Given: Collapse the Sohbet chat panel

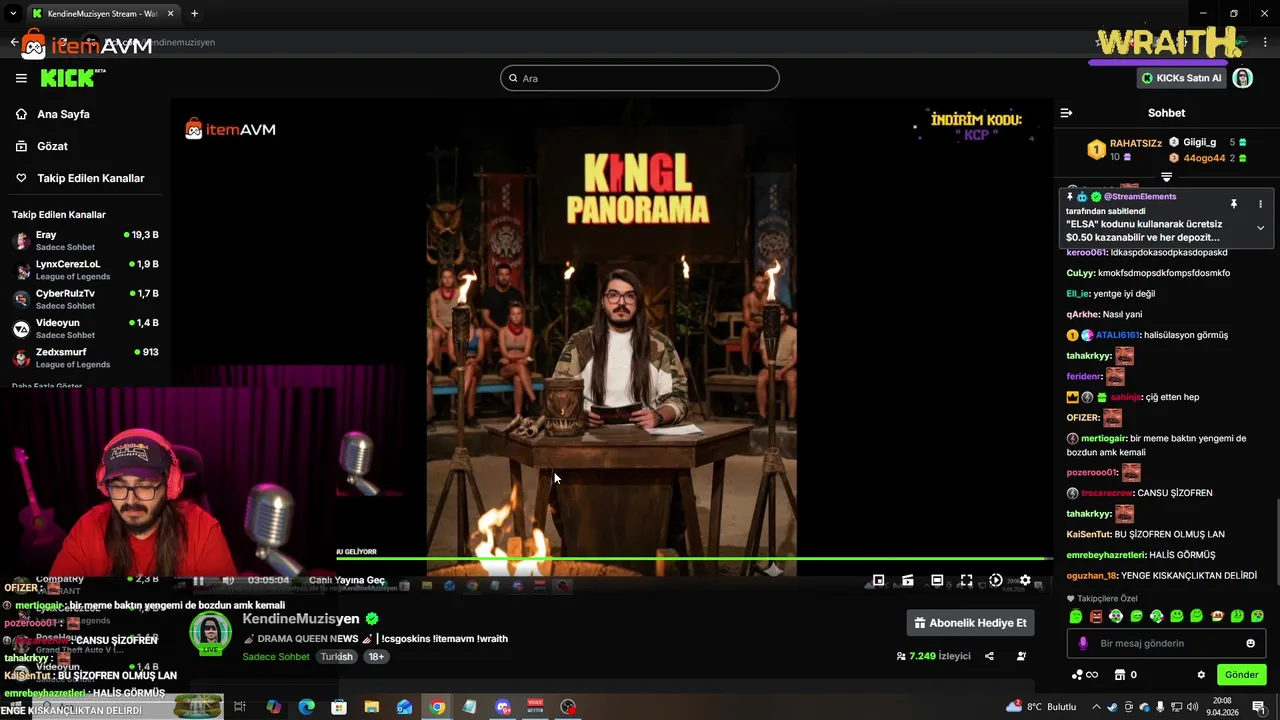Looking at the screenshot, I should [x=1066, y=113].
